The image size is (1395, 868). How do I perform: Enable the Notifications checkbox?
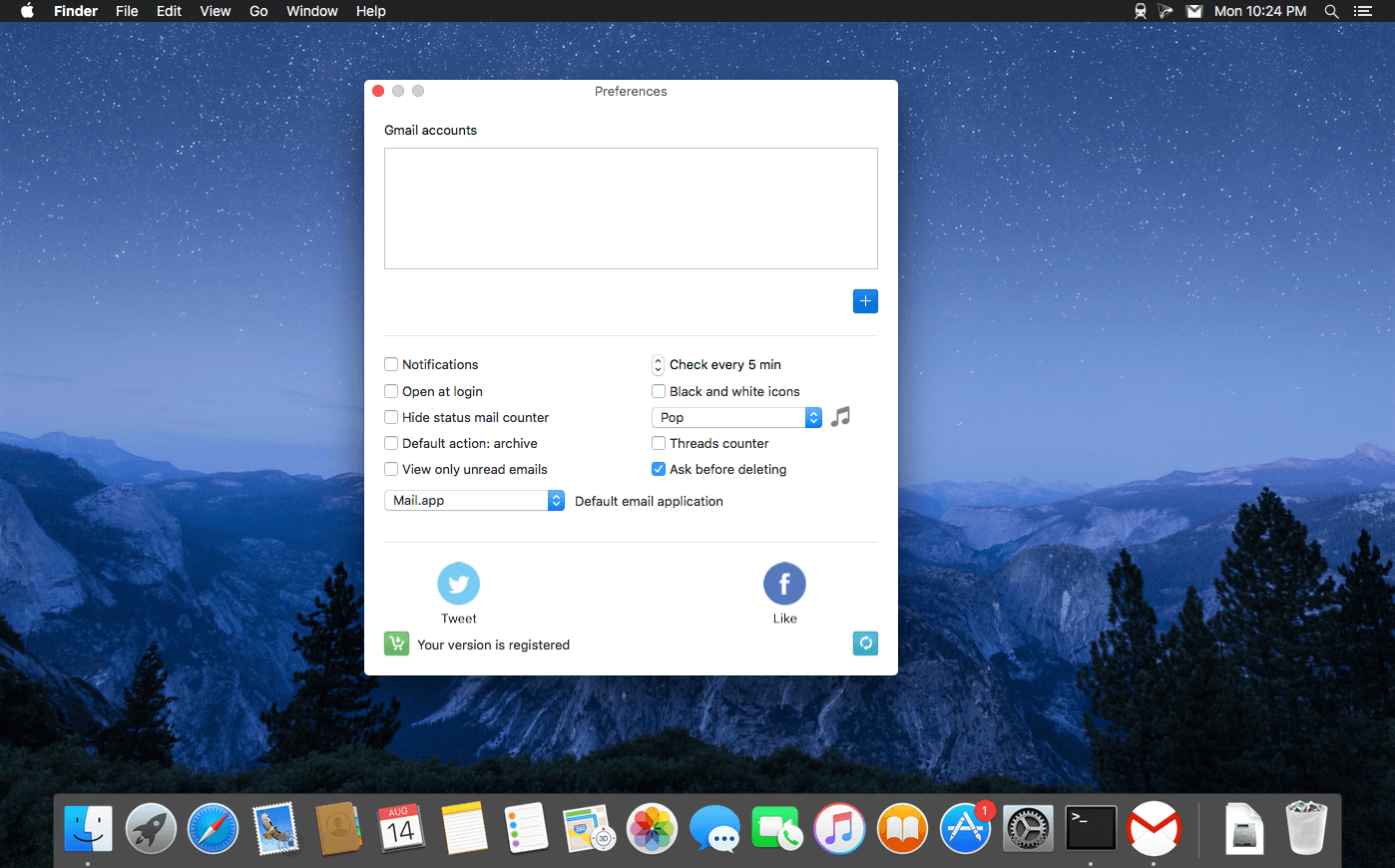pos(391,365)
